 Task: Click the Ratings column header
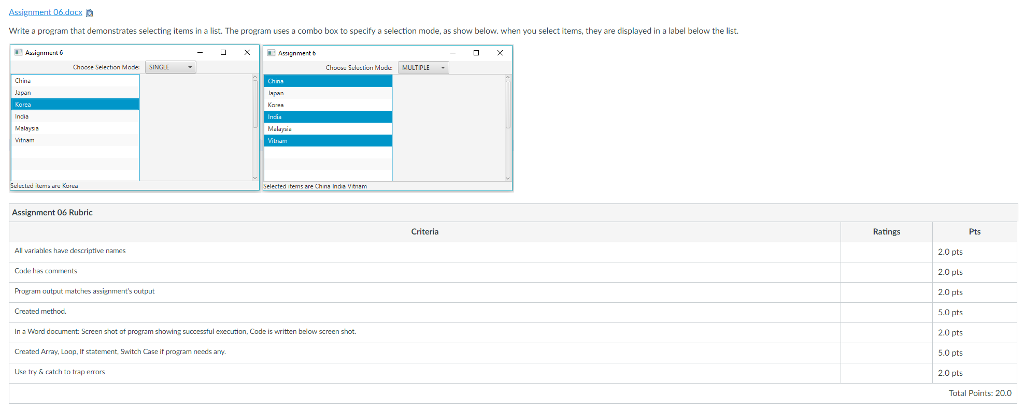pyautogui.click(x=886, y=232)
